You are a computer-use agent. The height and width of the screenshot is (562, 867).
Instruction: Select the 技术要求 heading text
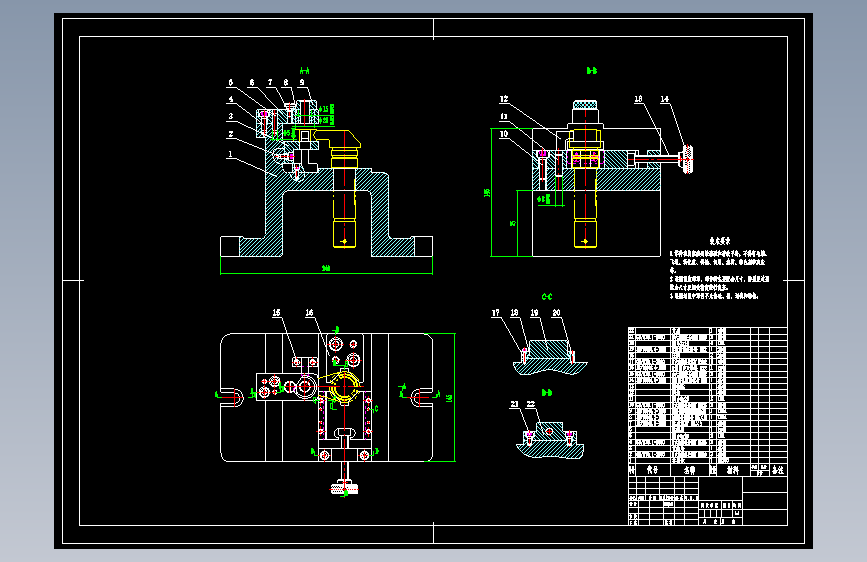[x=720, y=241]
